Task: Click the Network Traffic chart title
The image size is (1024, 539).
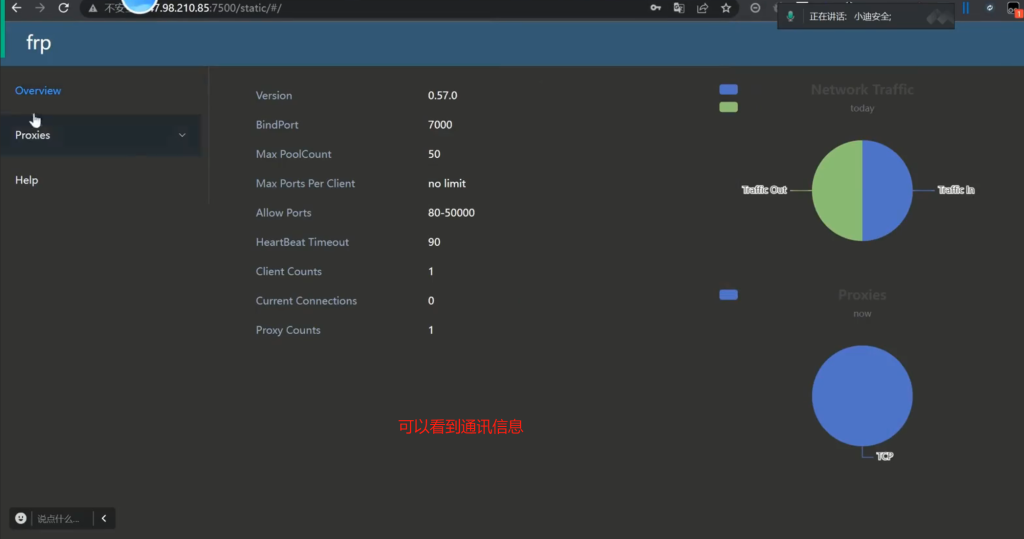Action: point(862,90)
